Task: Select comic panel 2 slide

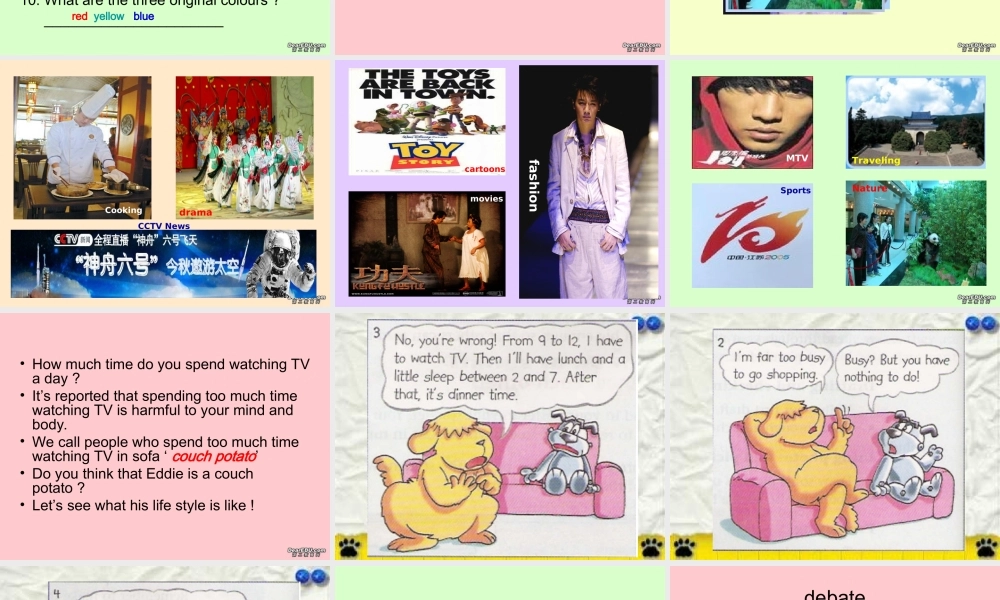Action: pyautogui.click(x=835, y=436)
